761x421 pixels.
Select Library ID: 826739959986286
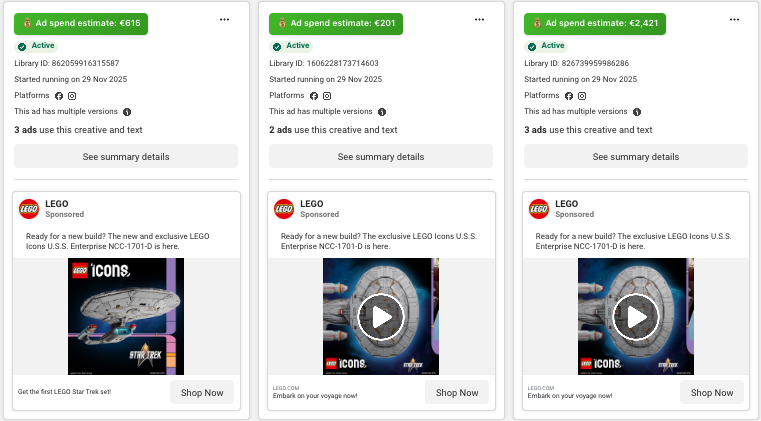pos(577,63)
